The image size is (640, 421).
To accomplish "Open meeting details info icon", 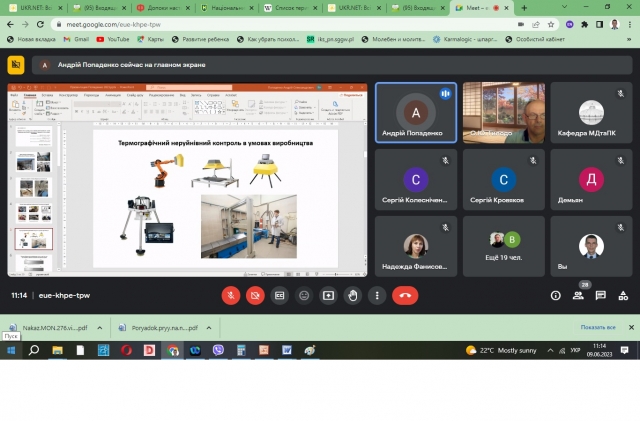I will click(x=556, y=295).
